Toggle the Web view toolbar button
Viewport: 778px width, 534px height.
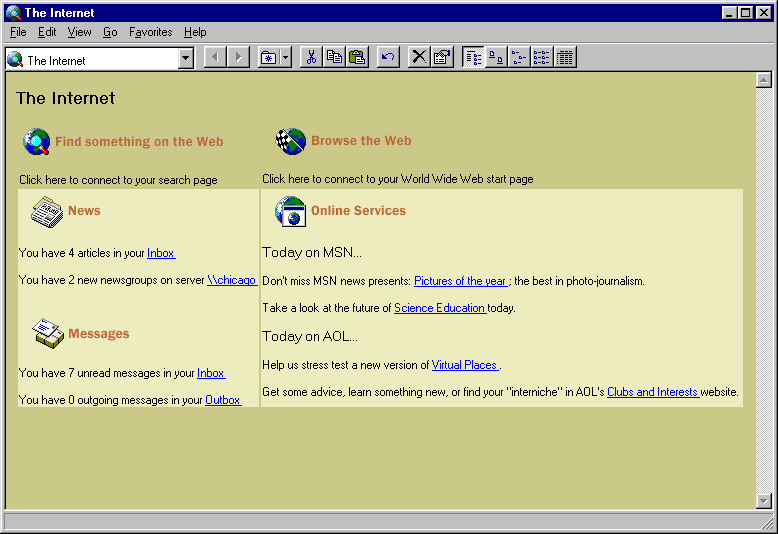tap(473, 58)
